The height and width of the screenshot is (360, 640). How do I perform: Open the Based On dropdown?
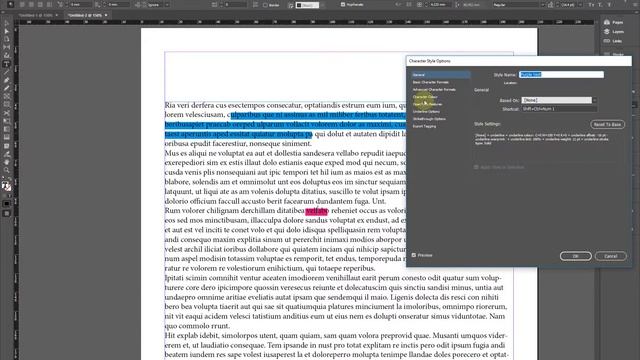pos(559,100)
